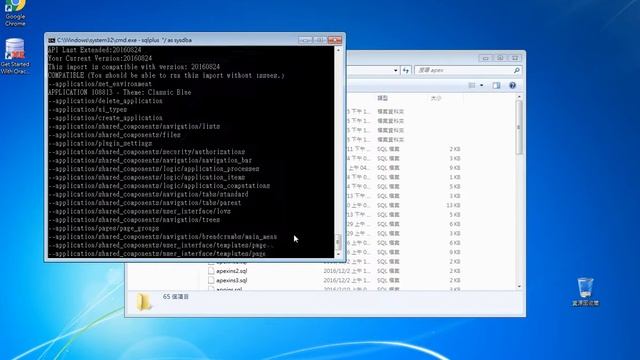Expand the view options dropdown arrow in Explorer
The height and width of the screenshot is (360, 640).
click(482, 85)
